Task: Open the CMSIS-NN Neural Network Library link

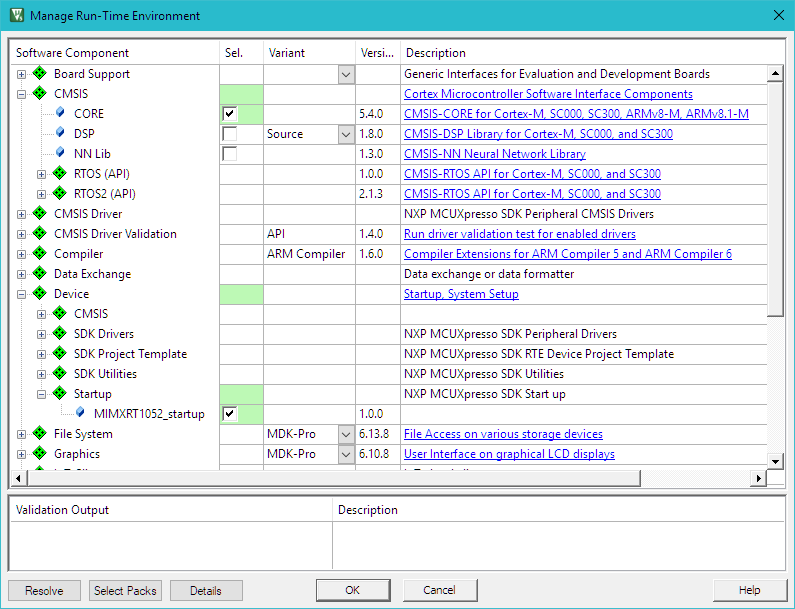Action: coord(495,154)
